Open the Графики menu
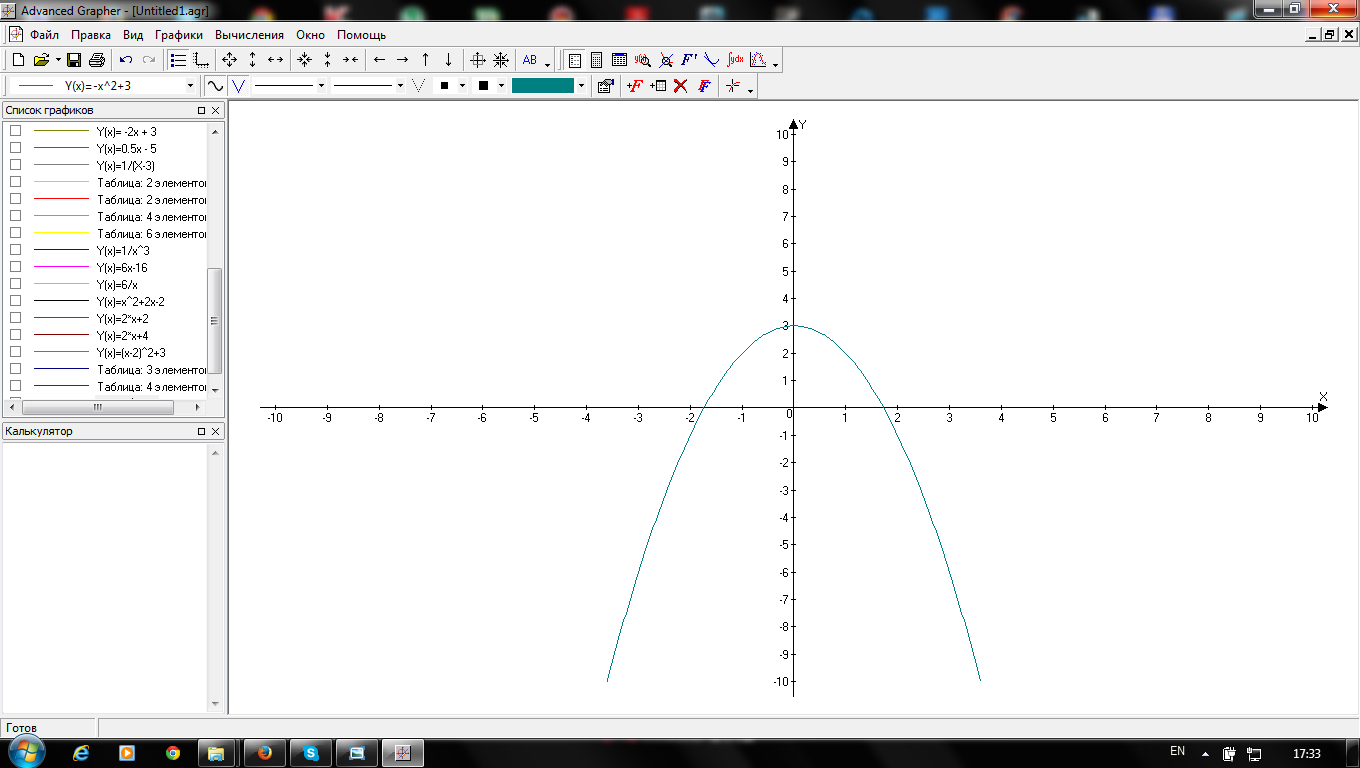The width and height of the screenshot is (1360, 768). [179, 35]
